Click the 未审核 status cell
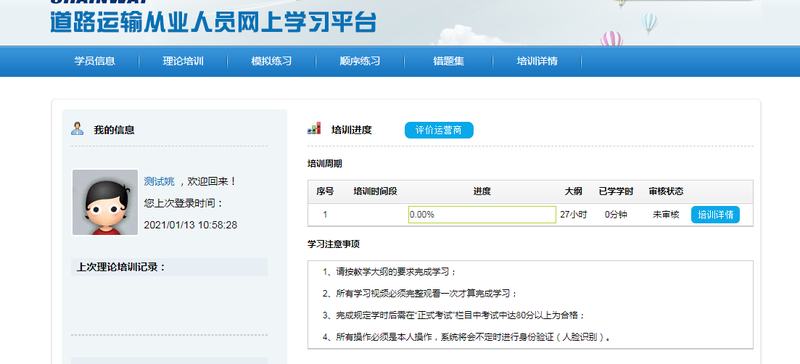This screenshot has width=800, height=364. coord(666,214)
